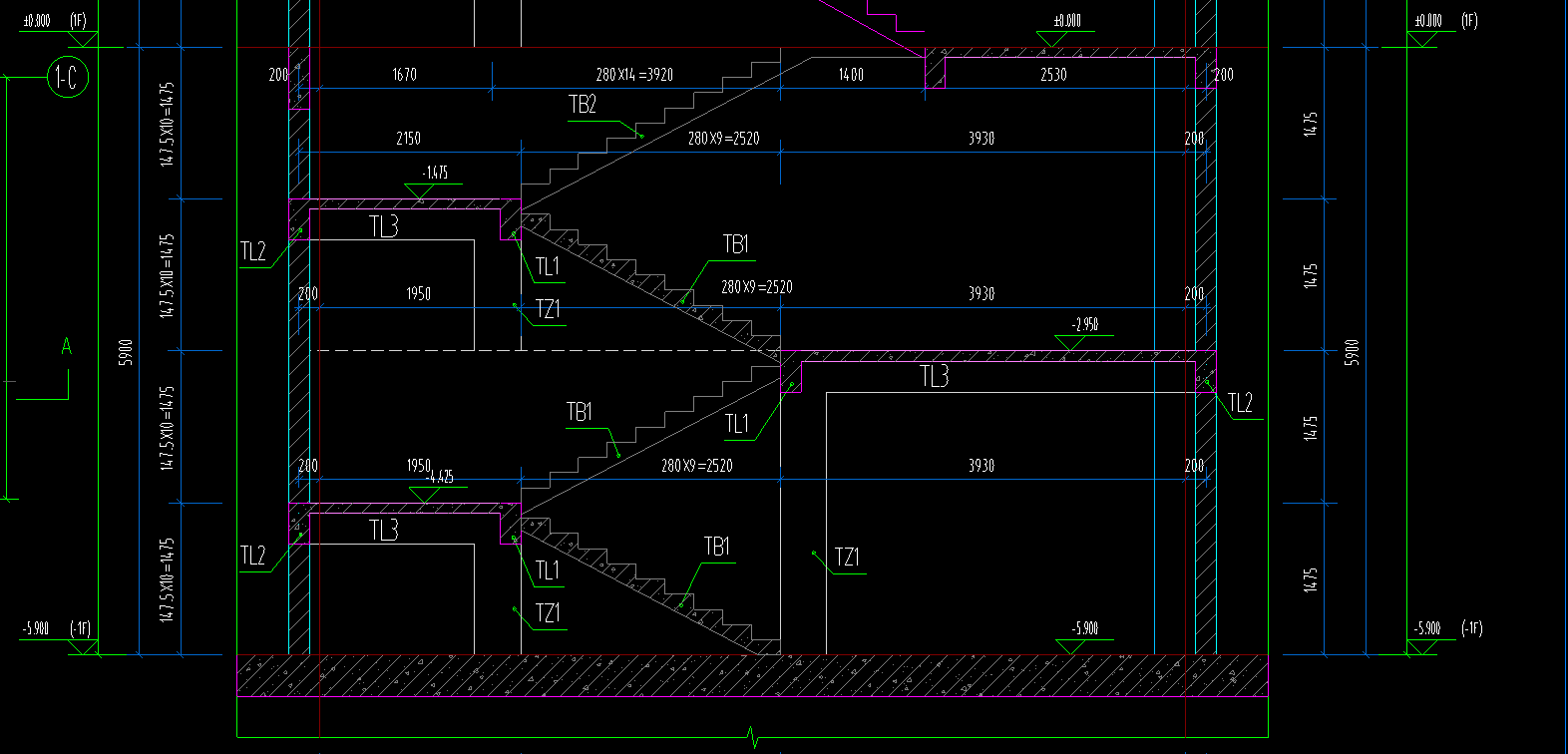Viewport: 1568px width, 754px height.
Task: Select the left '-5.900 (-1F)' level label
Action: pos(57,628)
